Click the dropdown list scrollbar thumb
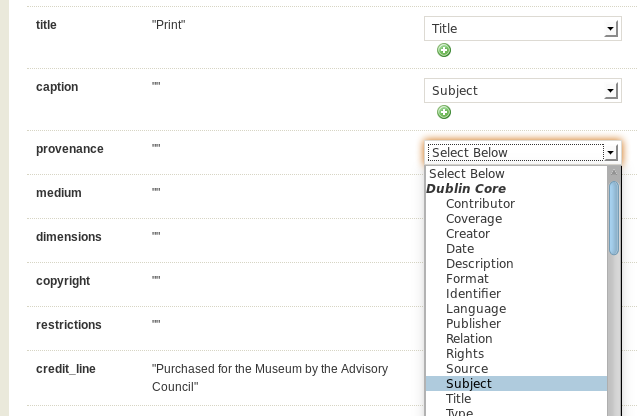The width and height of the screenshot is (638, 416). (x=614, y=218)
